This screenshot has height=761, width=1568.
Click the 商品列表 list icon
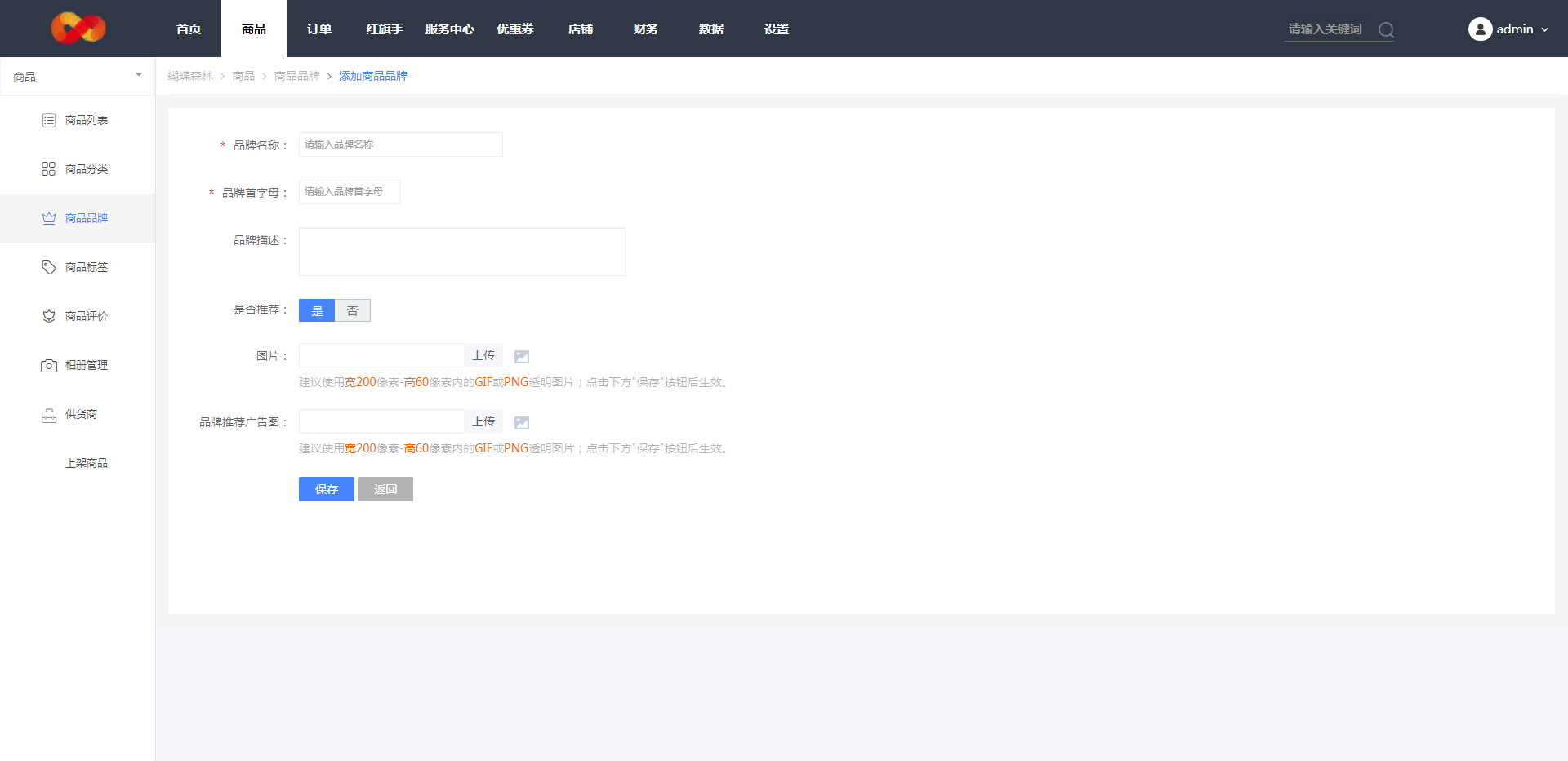tap(49, 120)
